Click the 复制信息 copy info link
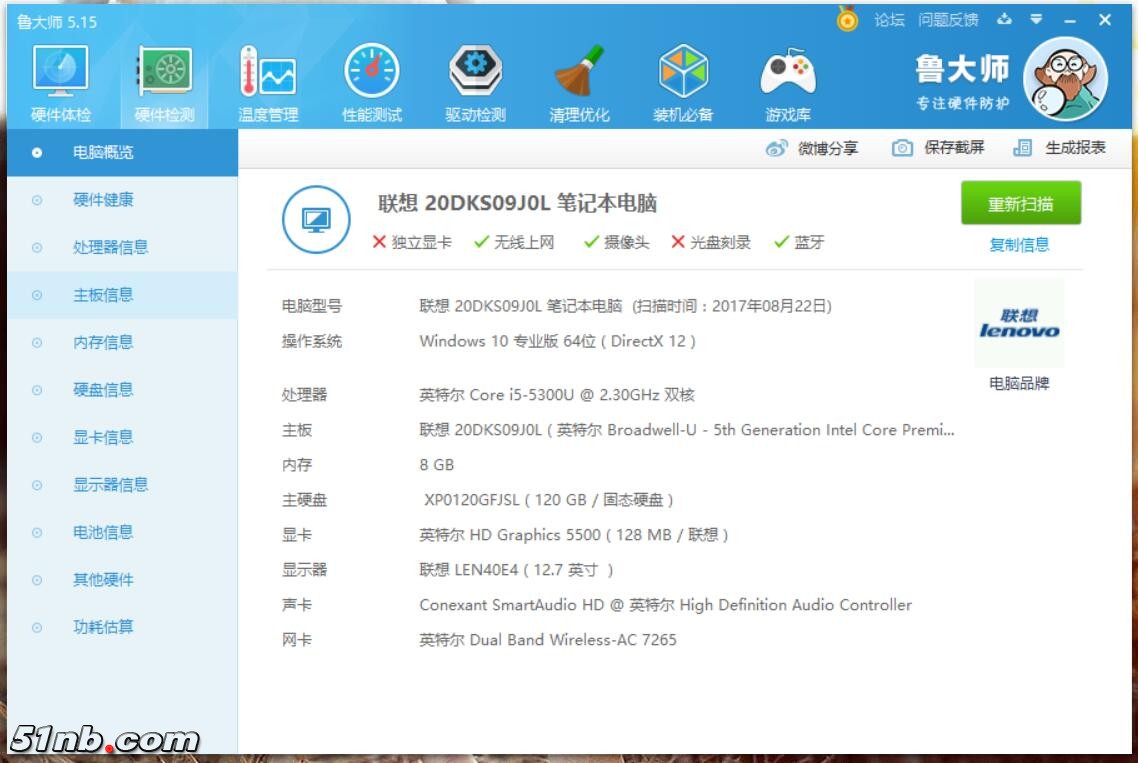Viewport: 1138px width, 763px height. tap(1019, 245)
